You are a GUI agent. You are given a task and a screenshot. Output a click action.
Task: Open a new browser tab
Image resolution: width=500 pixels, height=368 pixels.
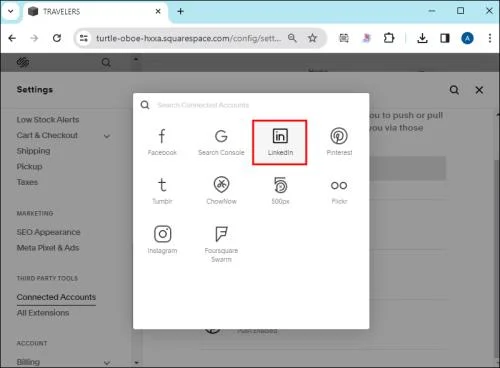coord(180,12)
